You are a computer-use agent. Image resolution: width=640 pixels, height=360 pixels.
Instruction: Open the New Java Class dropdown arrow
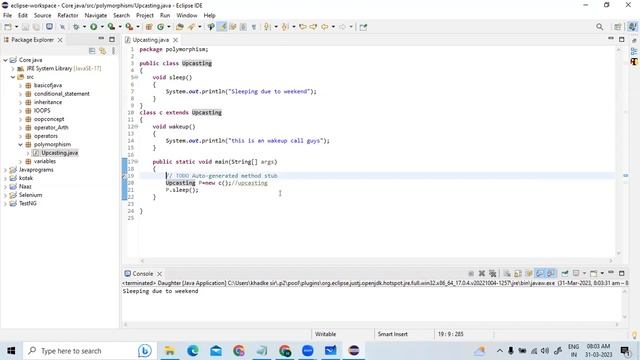[169, 27]
